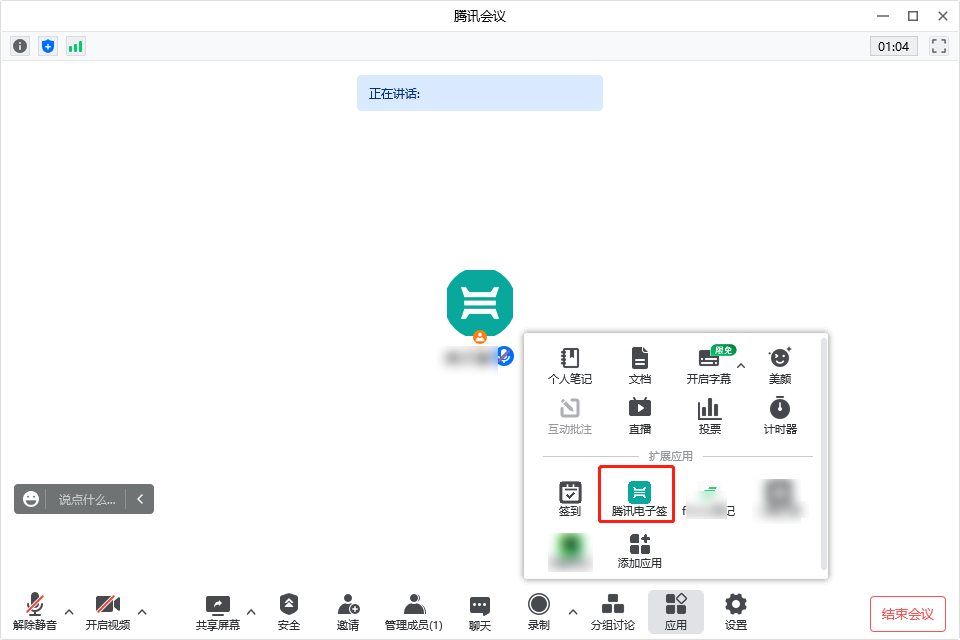The width and height of the screenshot is (960, 640).
Task: Minimize the 腾讯会议 window
Action: 883,17
